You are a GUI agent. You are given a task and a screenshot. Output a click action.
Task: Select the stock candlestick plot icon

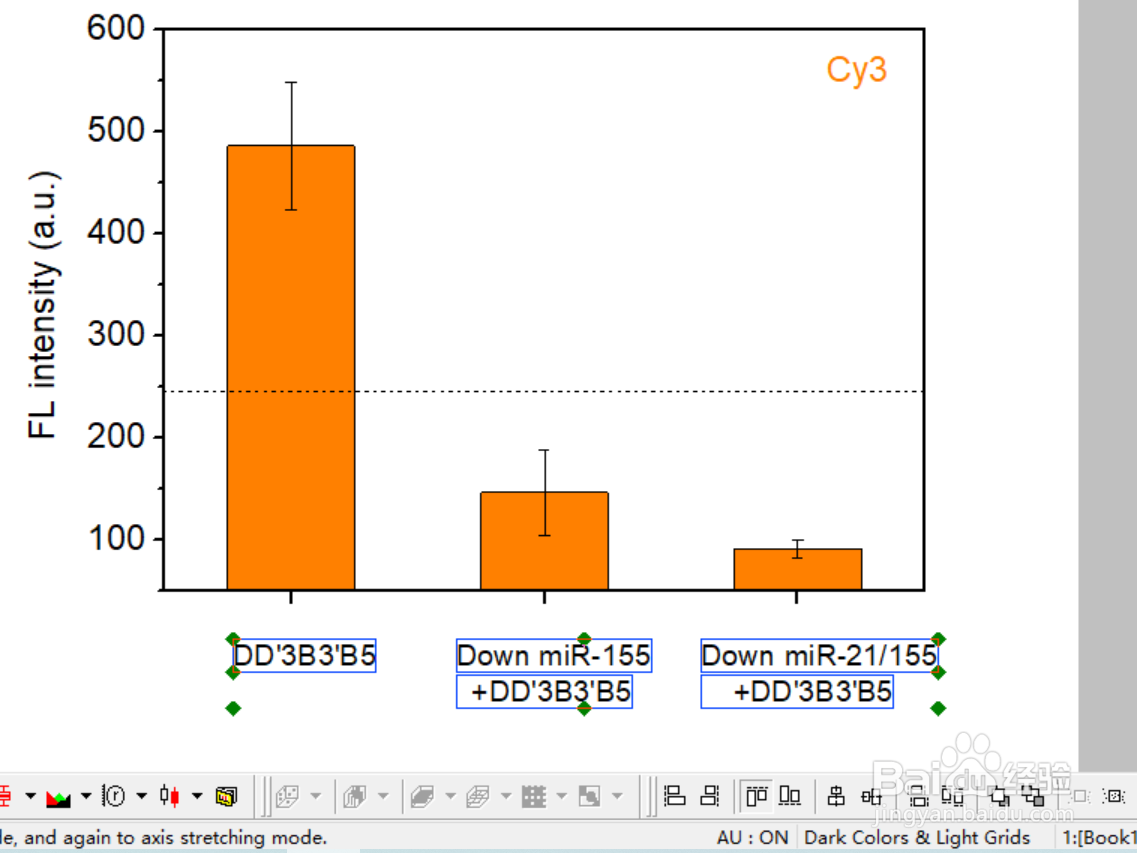(x=170, y=796)
